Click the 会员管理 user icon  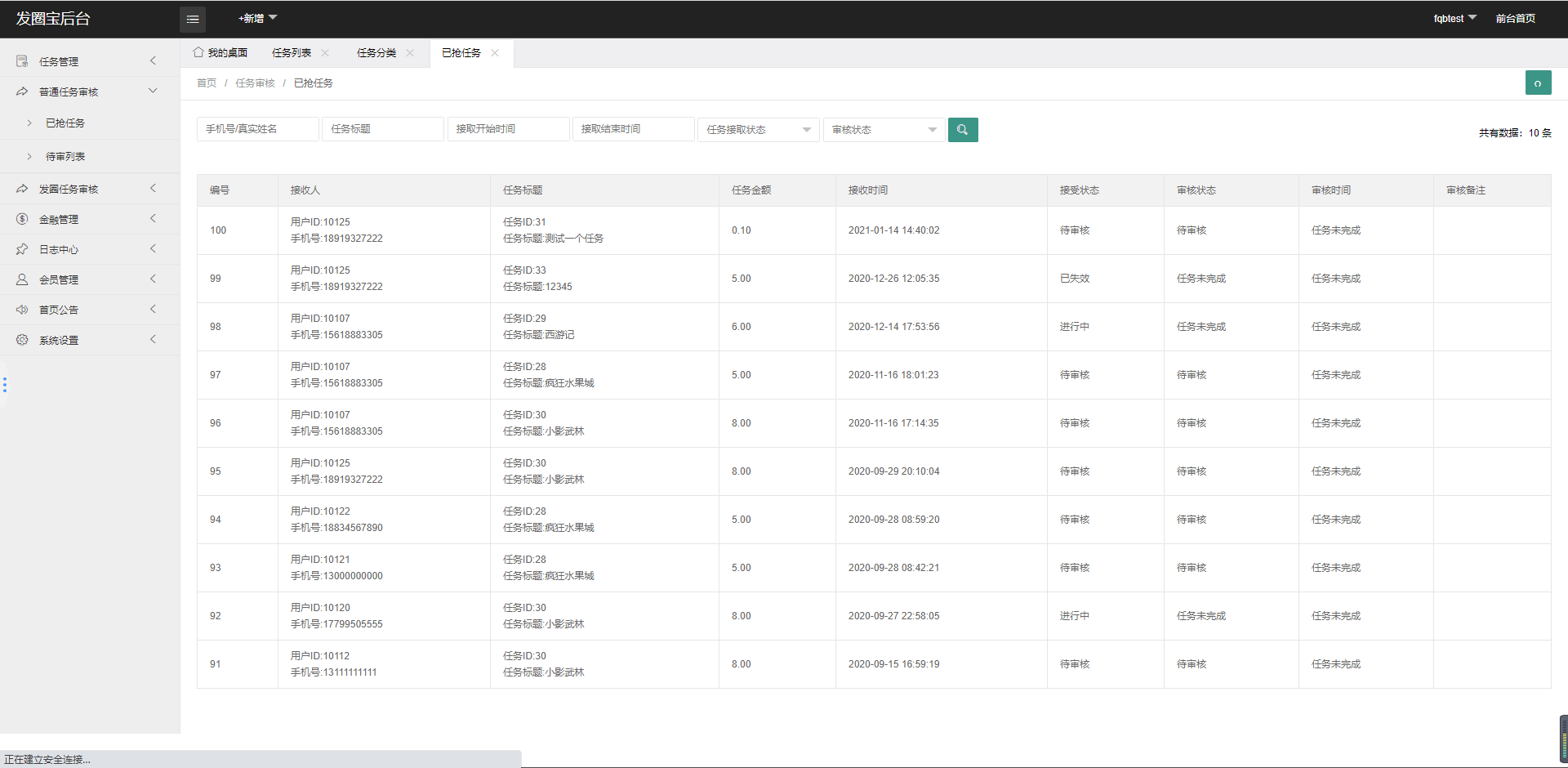tap(22, 279)
